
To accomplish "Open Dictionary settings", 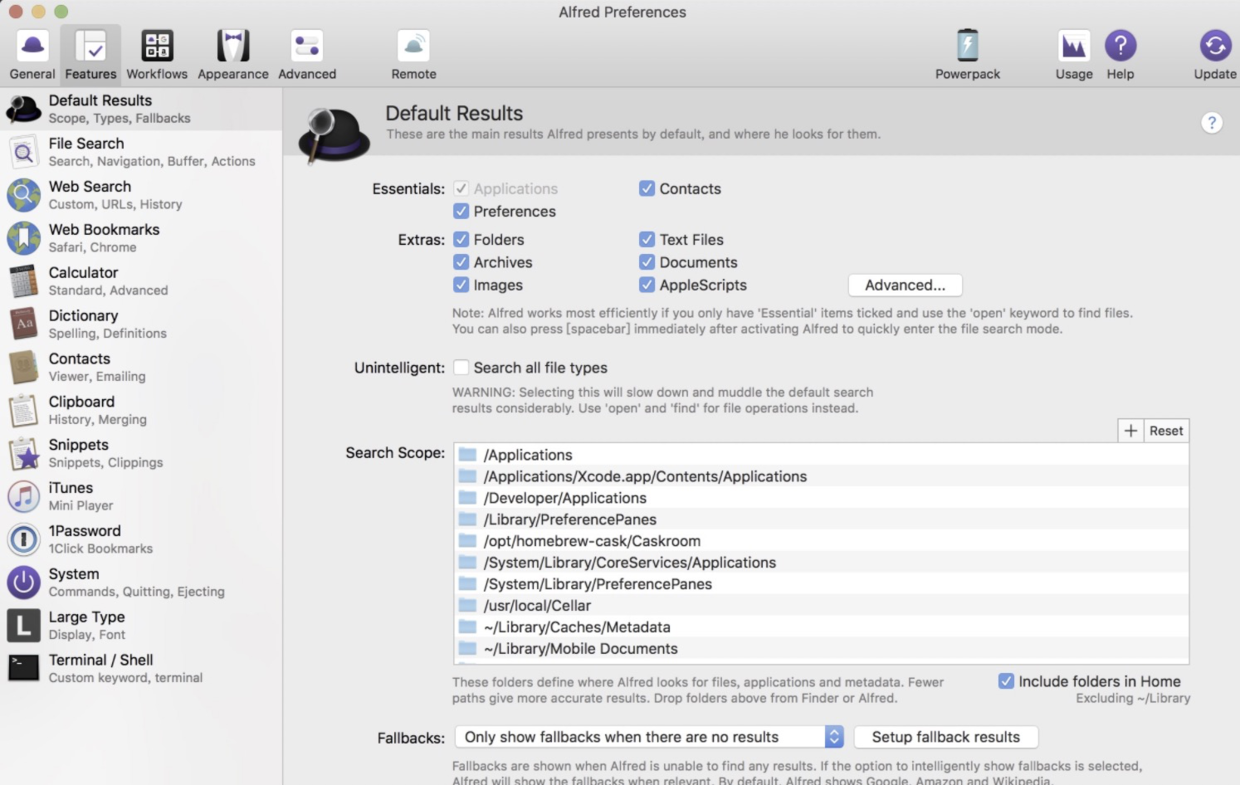I will pyautogui.click(x=141, y=324).
